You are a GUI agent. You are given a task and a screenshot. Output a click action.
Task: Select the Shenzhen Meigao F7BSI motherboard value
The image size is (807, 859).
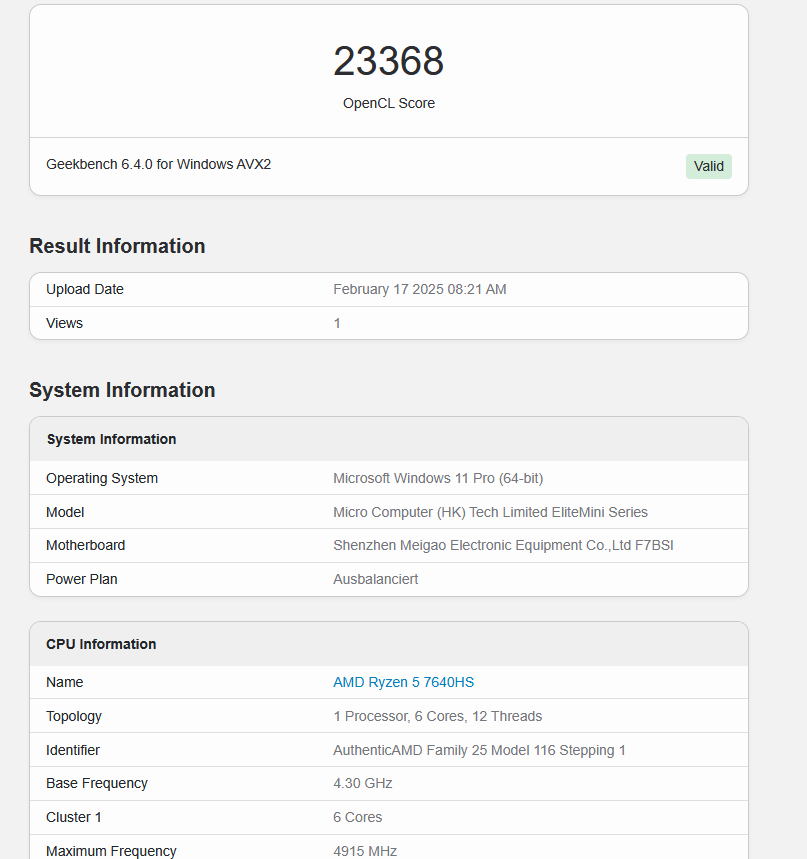coord(503,545)
